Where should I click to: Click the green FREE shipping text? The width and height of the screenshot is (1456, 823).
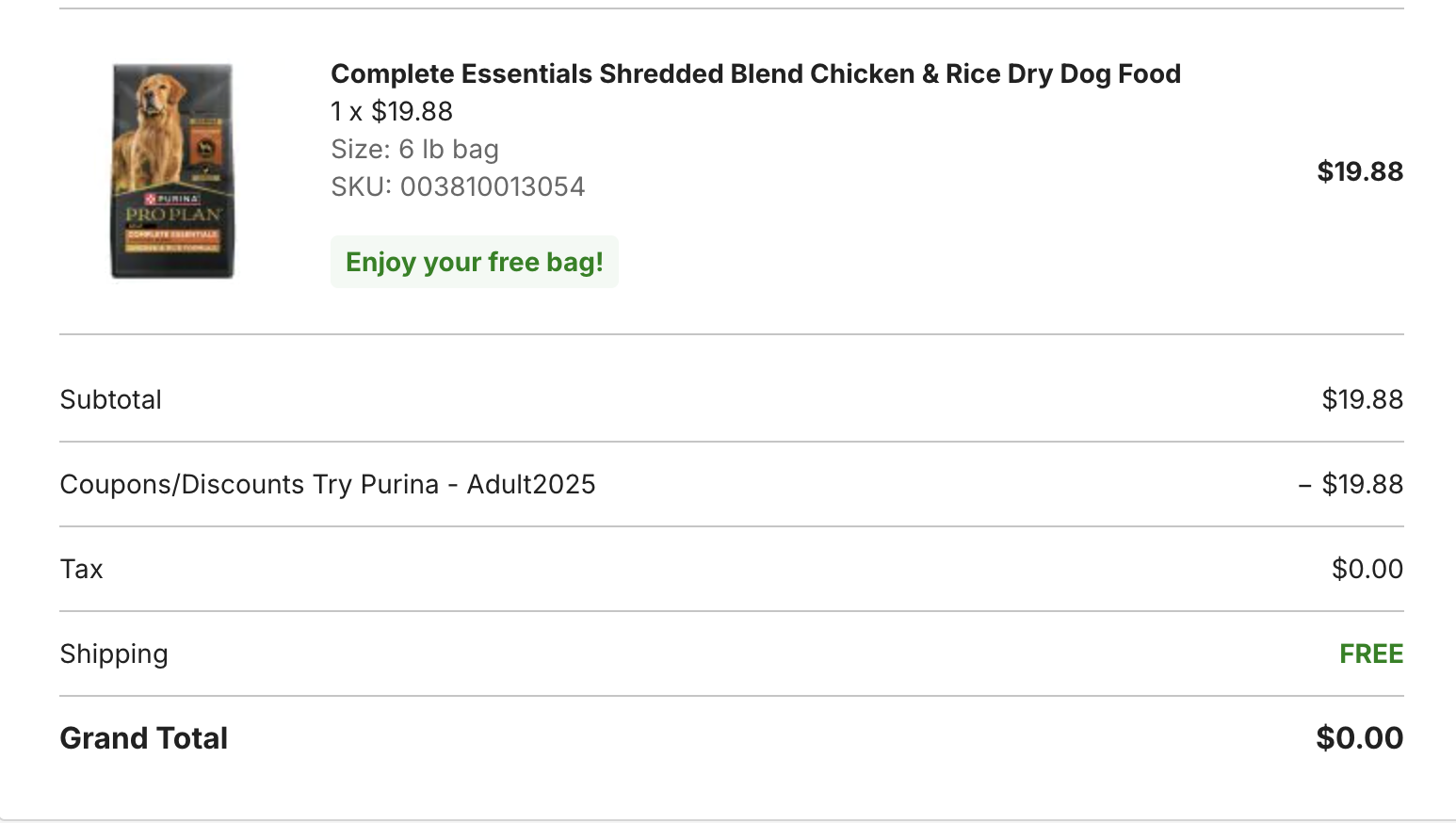pyautogui.click(x=1370, y=654)
